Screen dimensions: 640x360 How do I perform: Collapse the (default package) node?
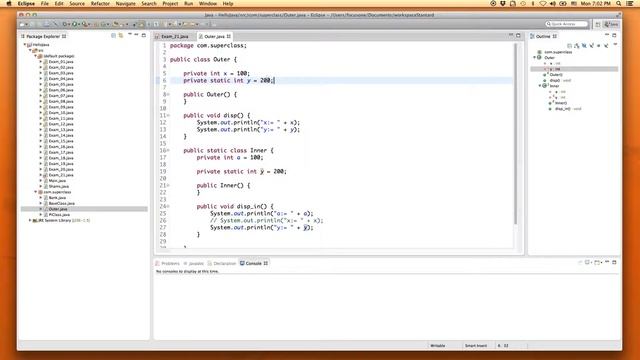pos(36,56)
